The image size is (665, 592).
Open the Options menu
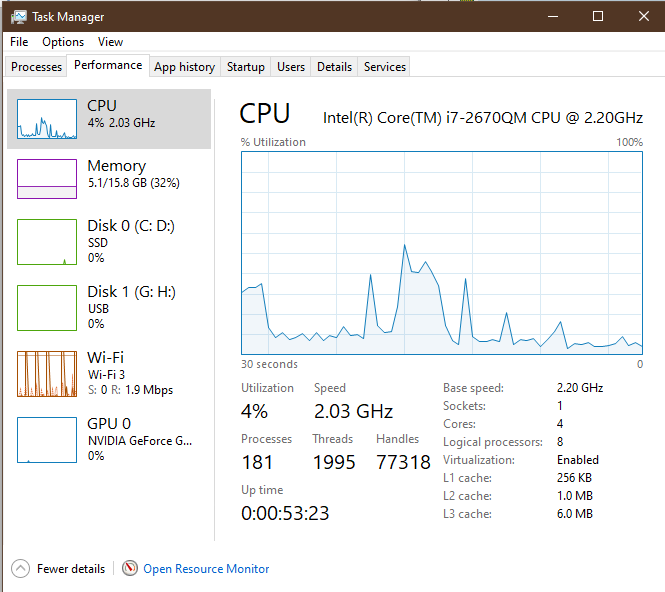(63, 42)
